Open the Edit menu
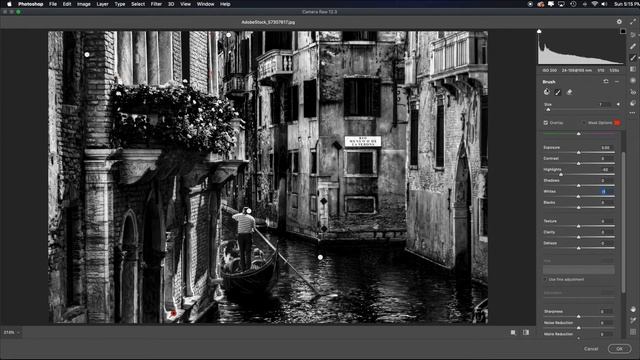 [x=67, y=4]
